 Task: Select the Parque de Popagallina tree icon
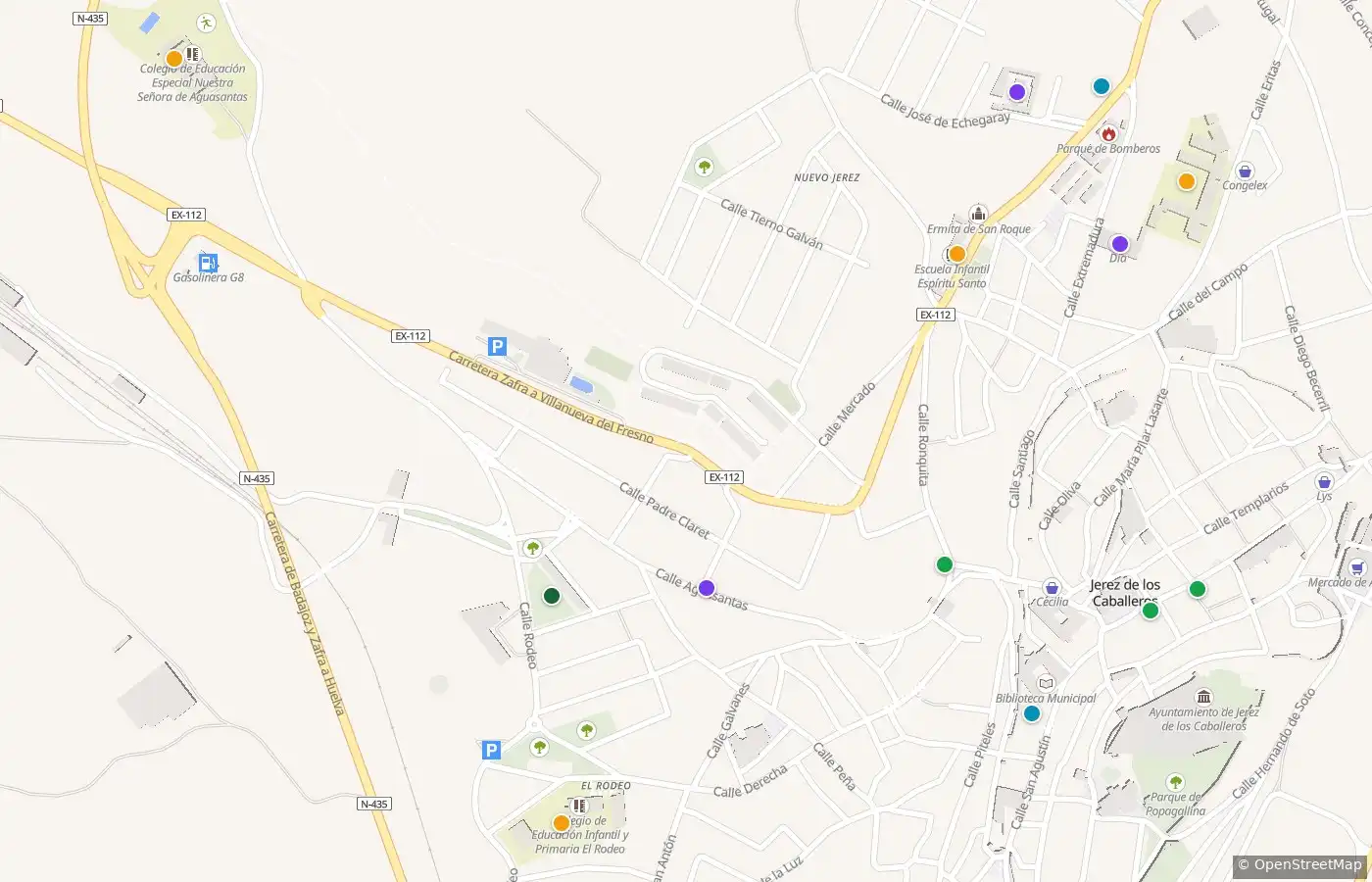coord(1175,782)
